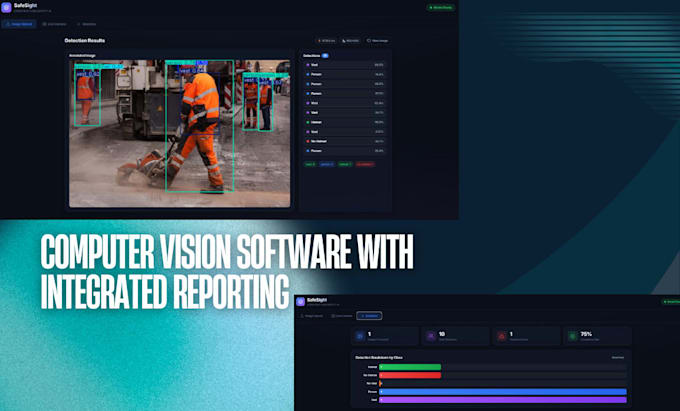
Task: Click the red violations icon in the stats cards
Action: click(x=502, y=336)
